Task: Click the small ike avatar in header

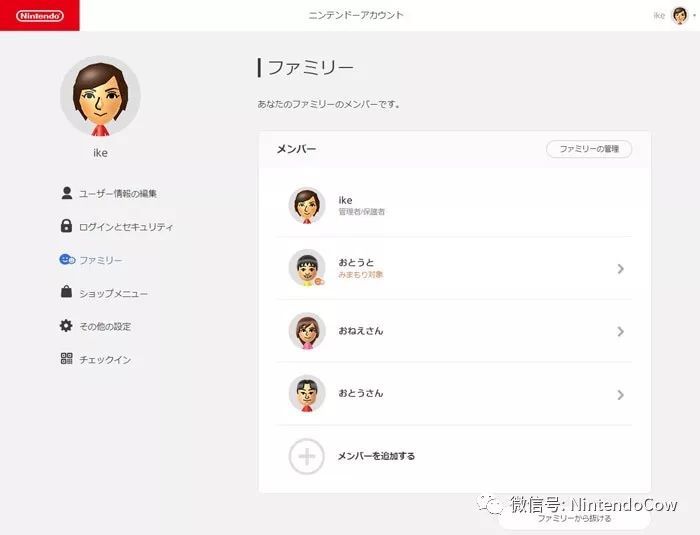Action: [680, 16]
